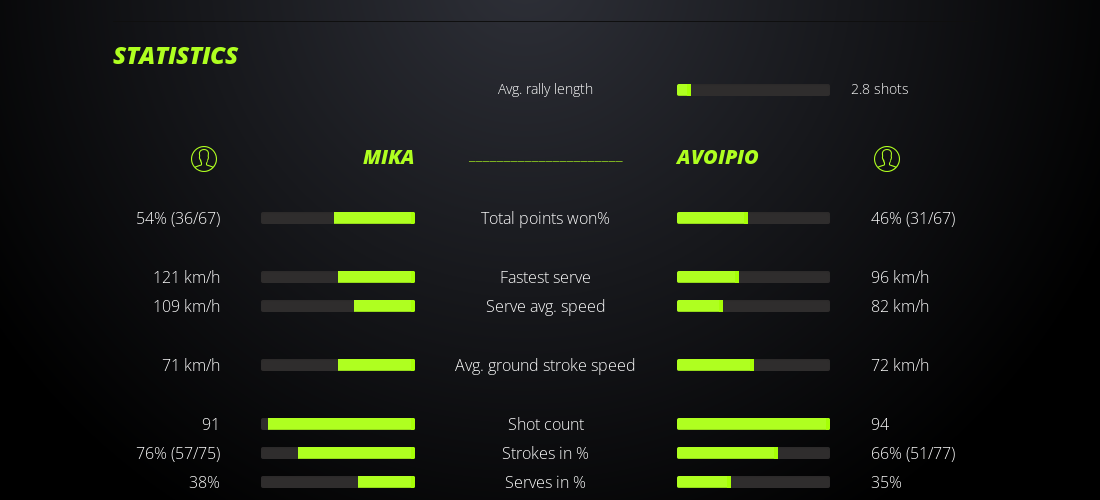
Task: Click Mika's Serve avg. speed bar
Action: tap(338, 306)
